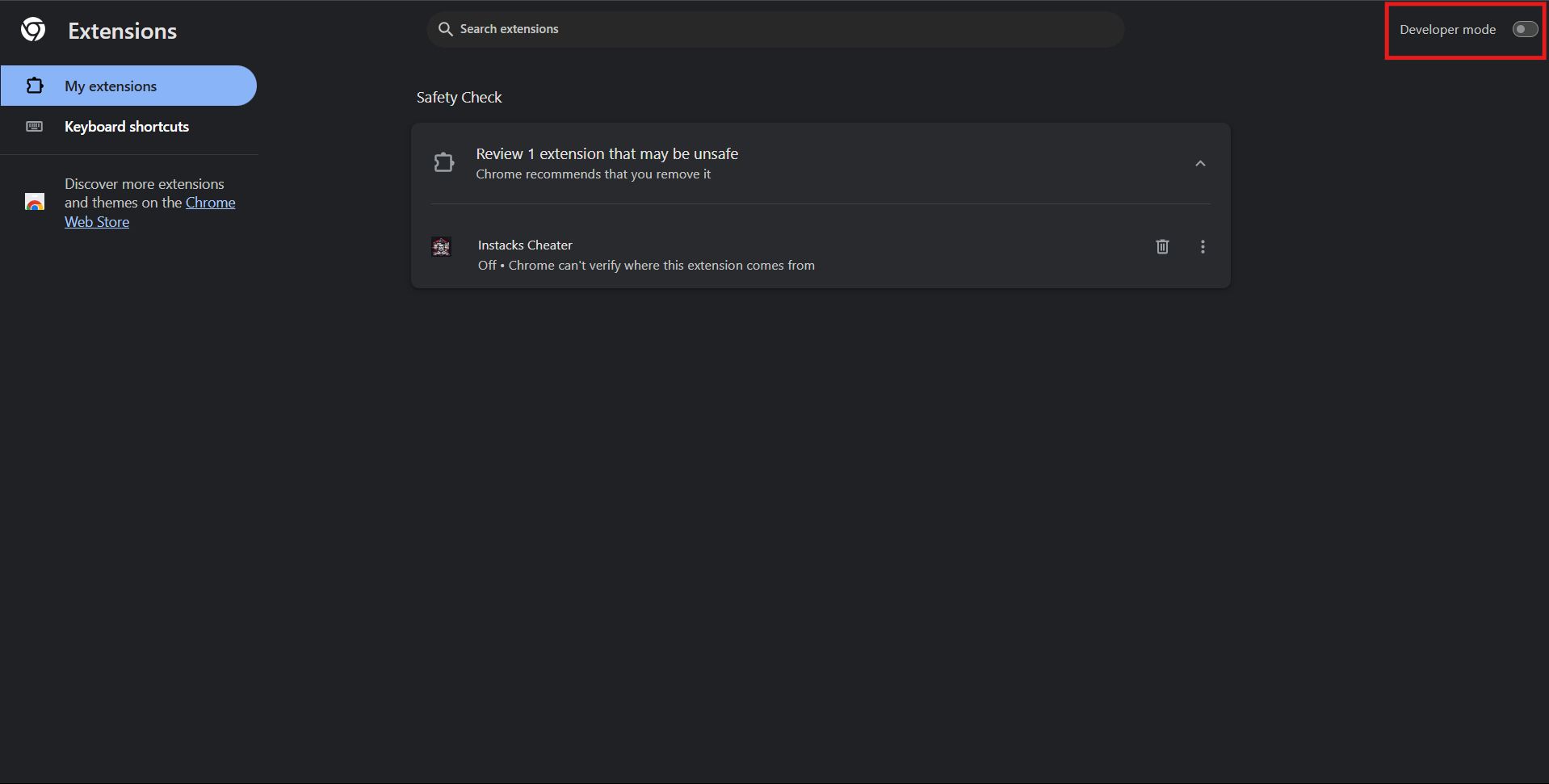
Task: Click the Safety Check heading
Action: pos(459,98)
